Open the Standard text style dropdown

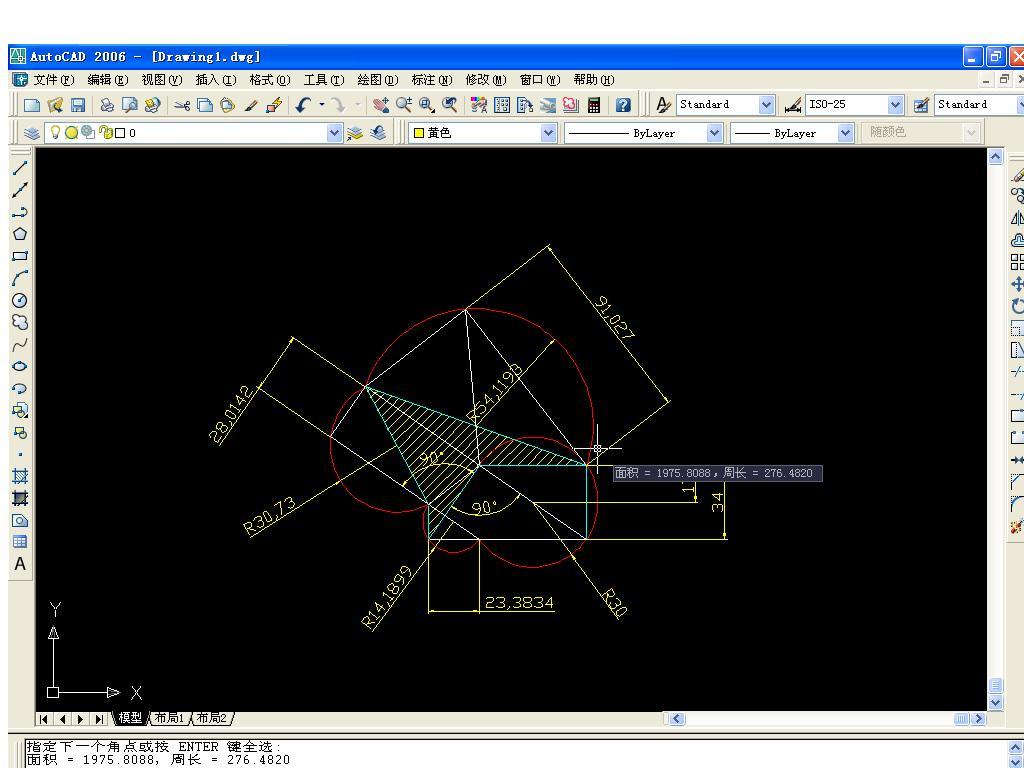766,104
